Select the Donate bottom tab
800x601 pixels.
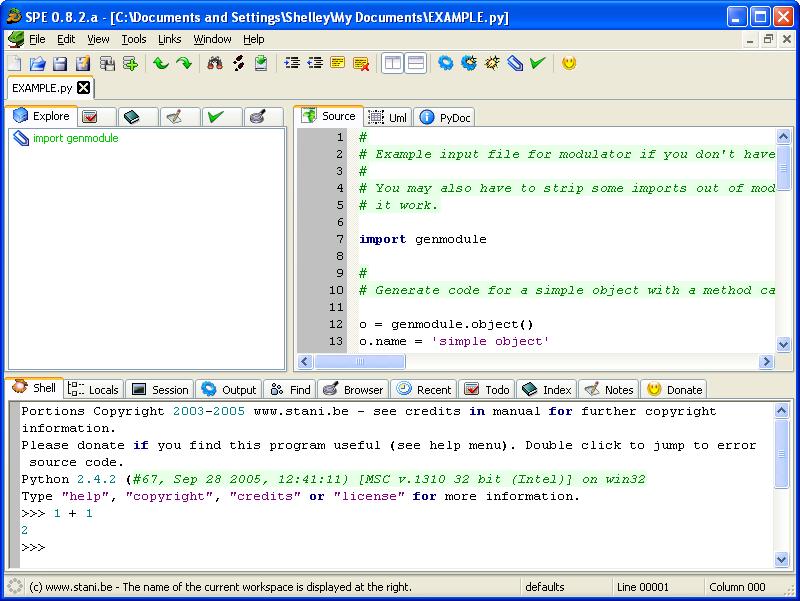[674, 390]
